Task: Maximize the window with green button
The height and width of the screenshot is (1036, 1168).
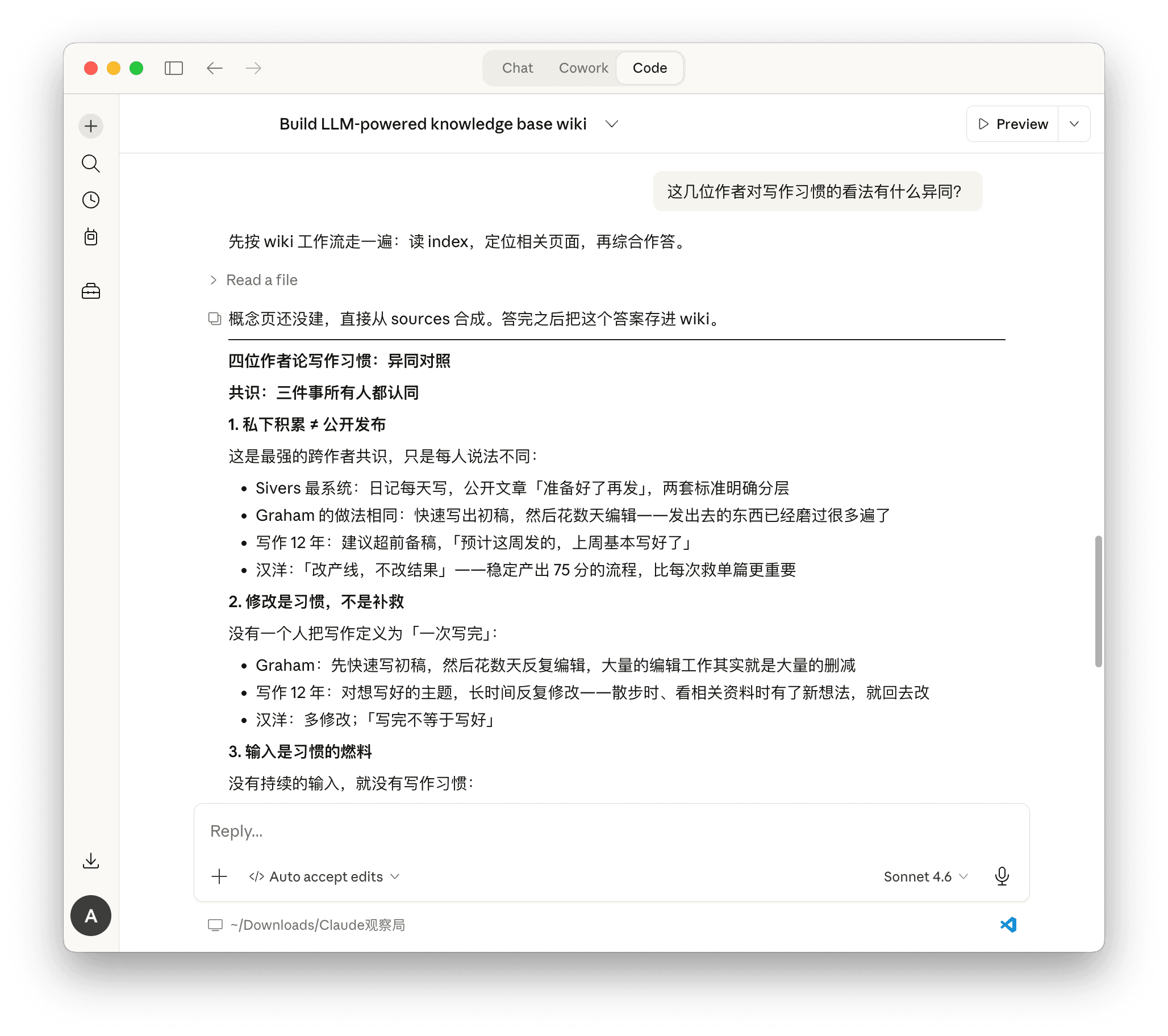Action: [136, 68]
